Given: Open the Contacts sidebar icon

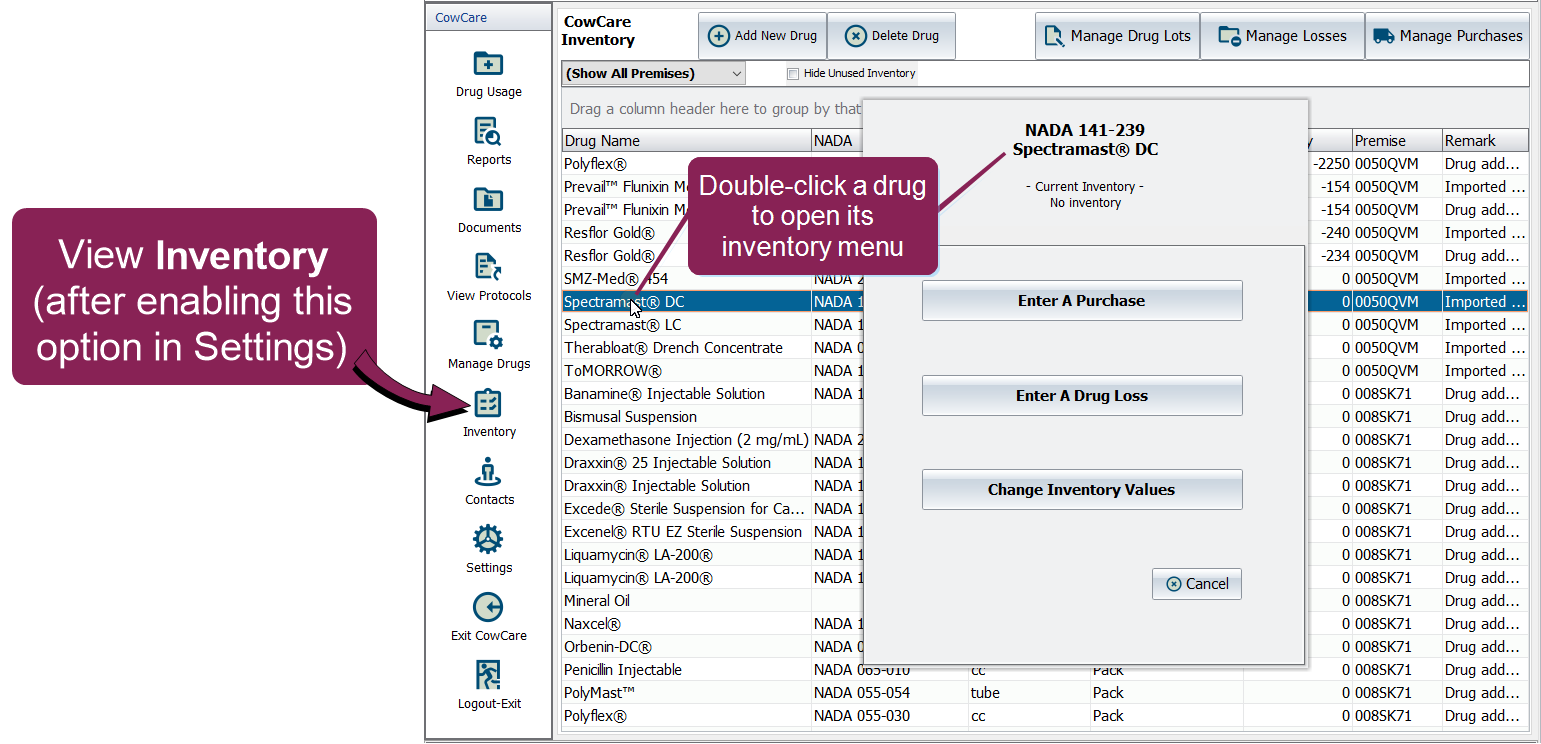Looking at the screenshot, I should [x=488, y=472].
